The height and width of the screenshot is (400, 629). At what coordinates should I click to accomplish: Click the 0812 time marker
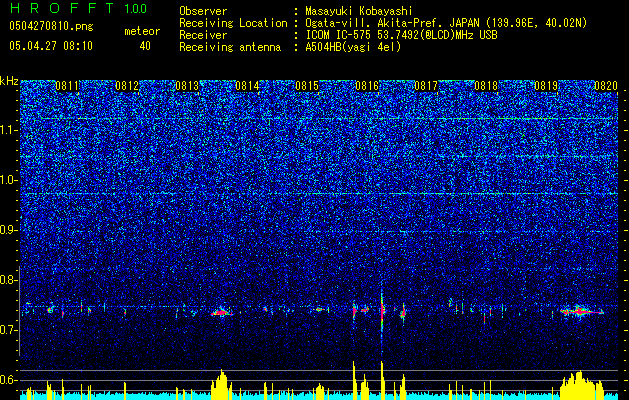pyautogui.click(x=127, y=86)
